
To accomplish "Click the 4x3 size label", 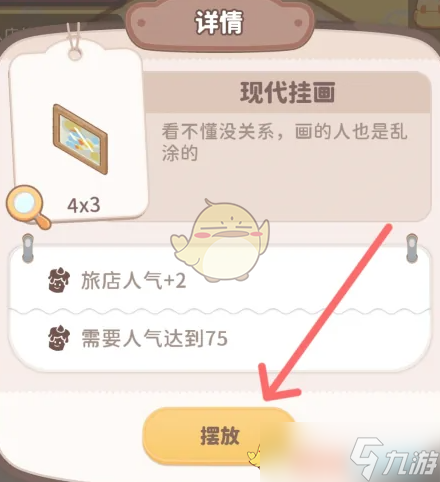I will pyautogui.click(x=84, y=205).
